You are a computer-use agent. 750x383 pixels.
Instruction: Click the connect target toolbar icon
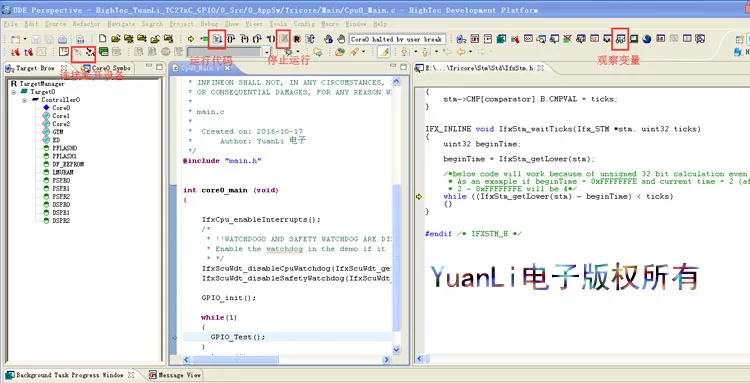coord(77,52)
